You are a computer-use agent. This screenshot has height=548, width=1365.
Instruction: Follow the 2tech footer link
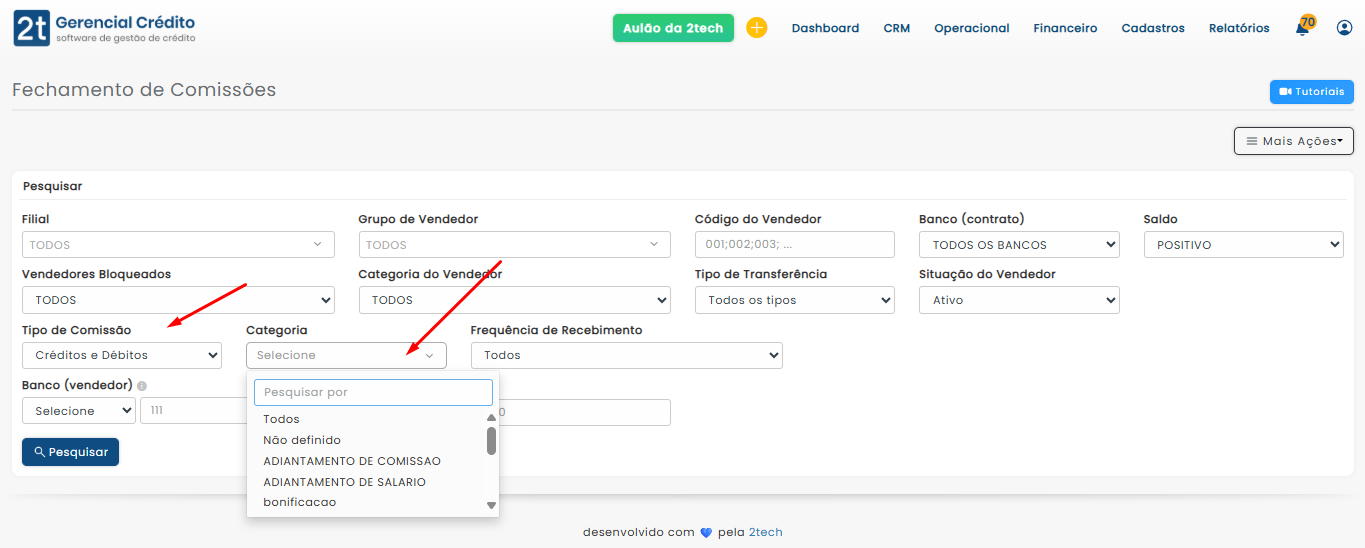765,532
